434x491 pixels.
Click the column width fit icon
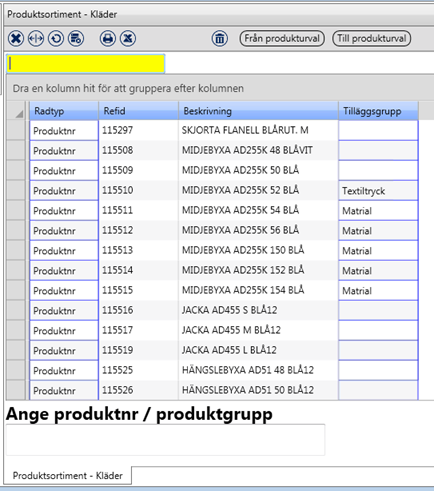pos(36,39)
